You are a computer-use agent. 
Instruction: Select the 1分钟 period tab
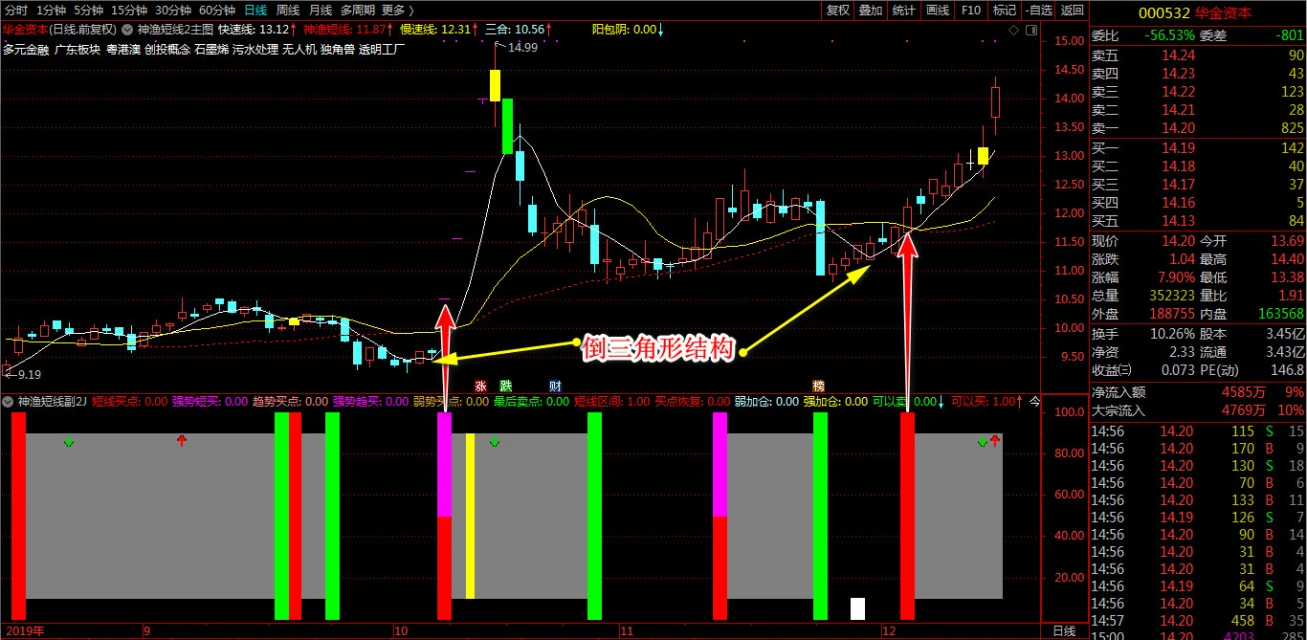click(x=51, y=10)
